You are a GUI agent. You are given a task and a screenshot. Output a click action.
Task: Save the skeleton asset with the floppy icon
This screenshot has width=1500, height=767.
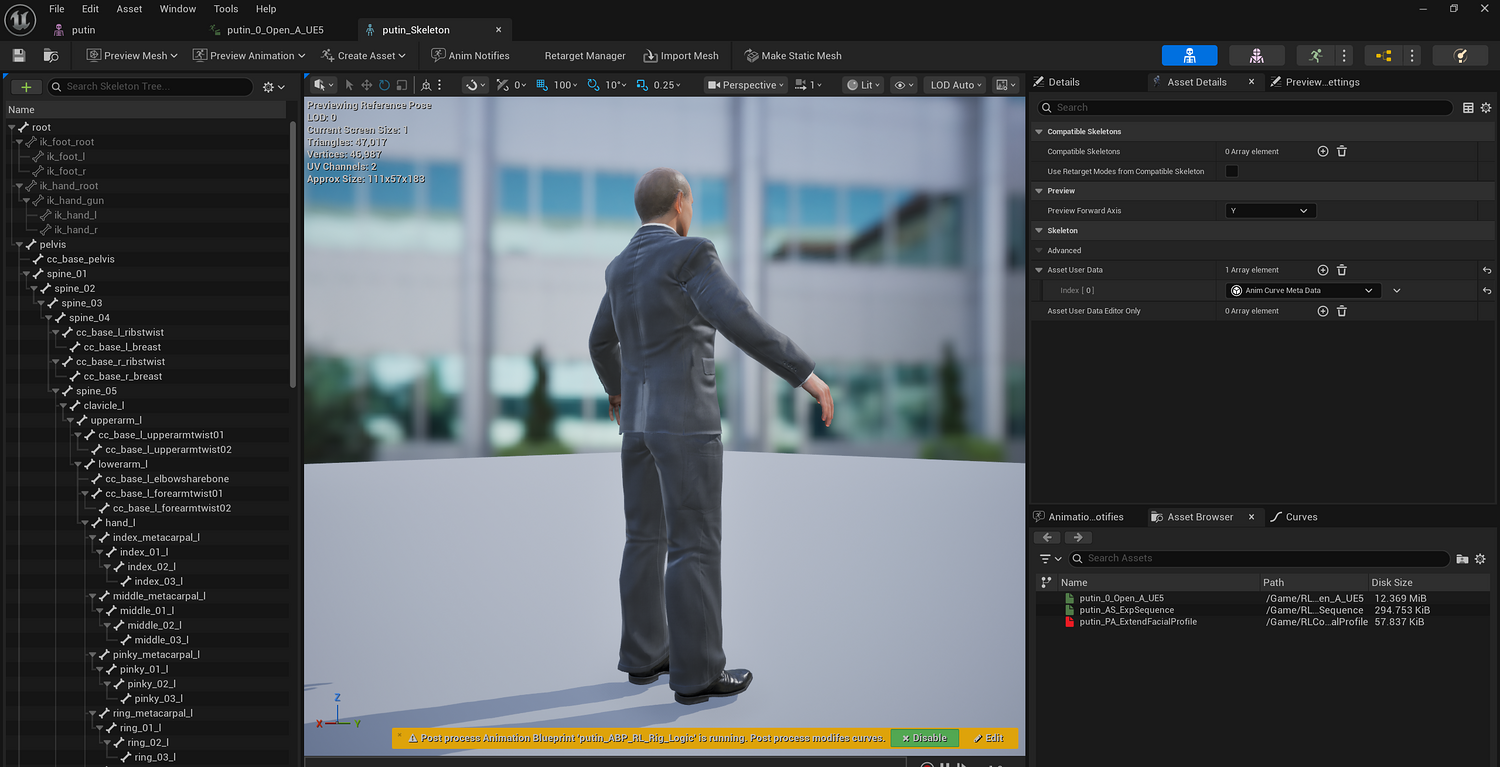click(x=18, y=56)
